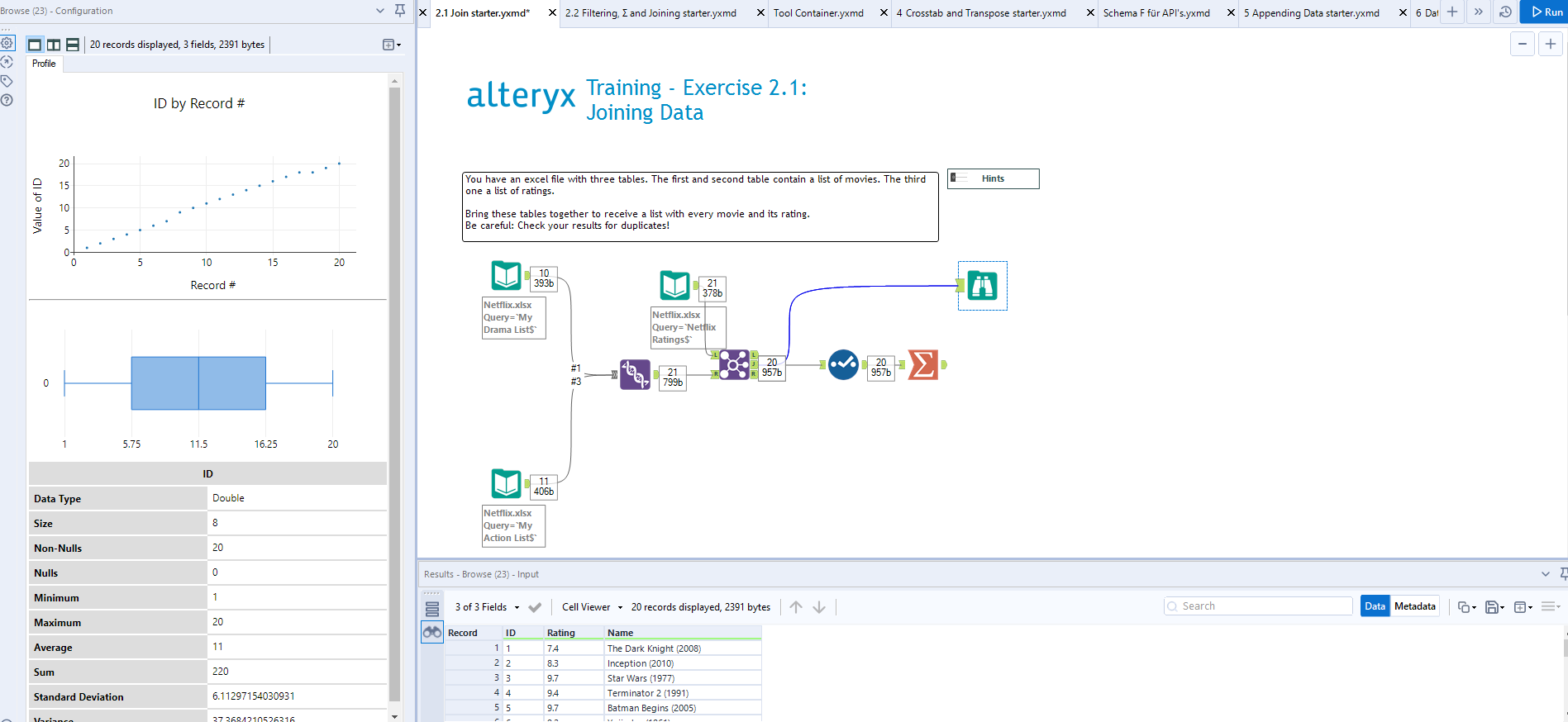Viewport: 1568px width, 722px height.
Task: Select the Join tool on canvas
Action: coord(734,364)
